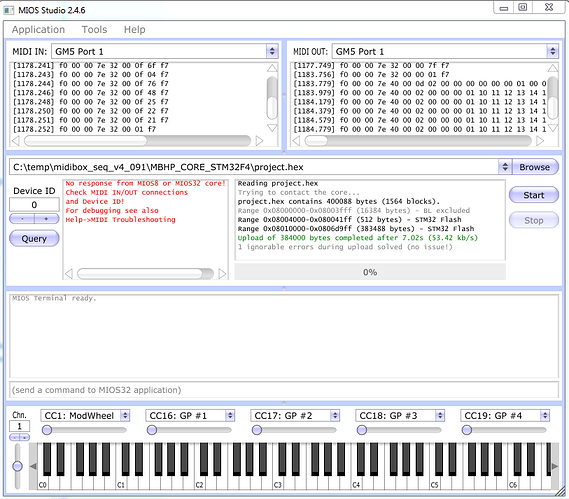569x499 pixels.
Task: Open the Help menu
Action: click(135, 29)
